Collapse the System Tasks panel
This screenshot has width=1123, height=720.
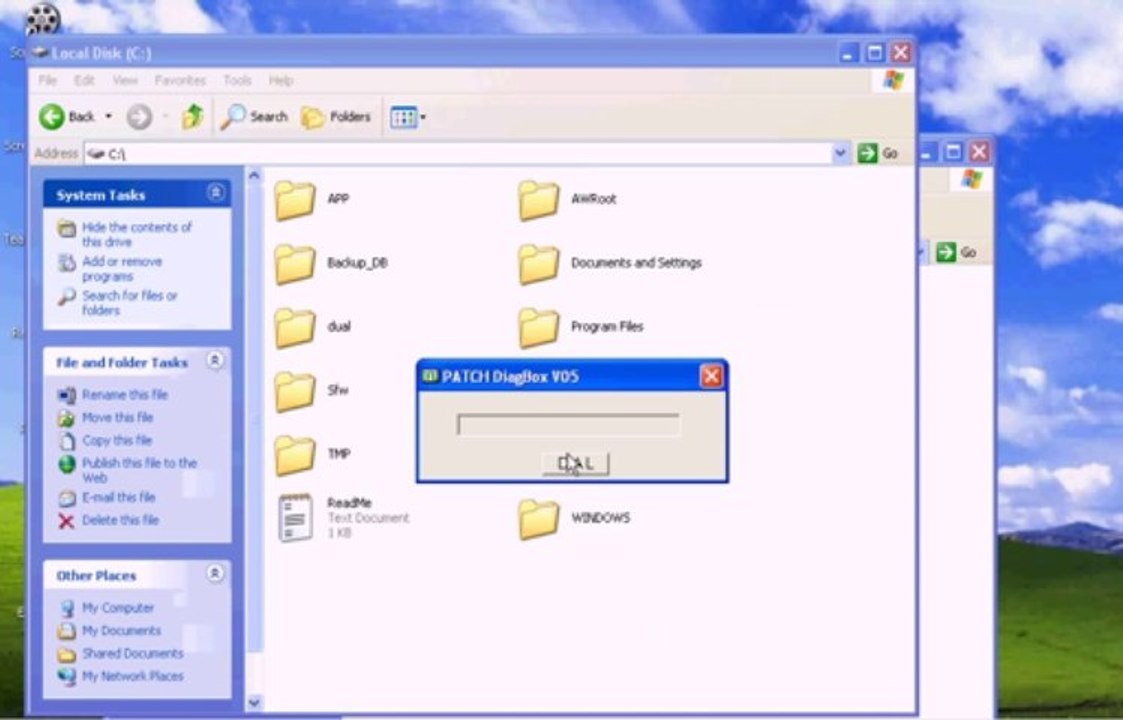click(216, 192)
